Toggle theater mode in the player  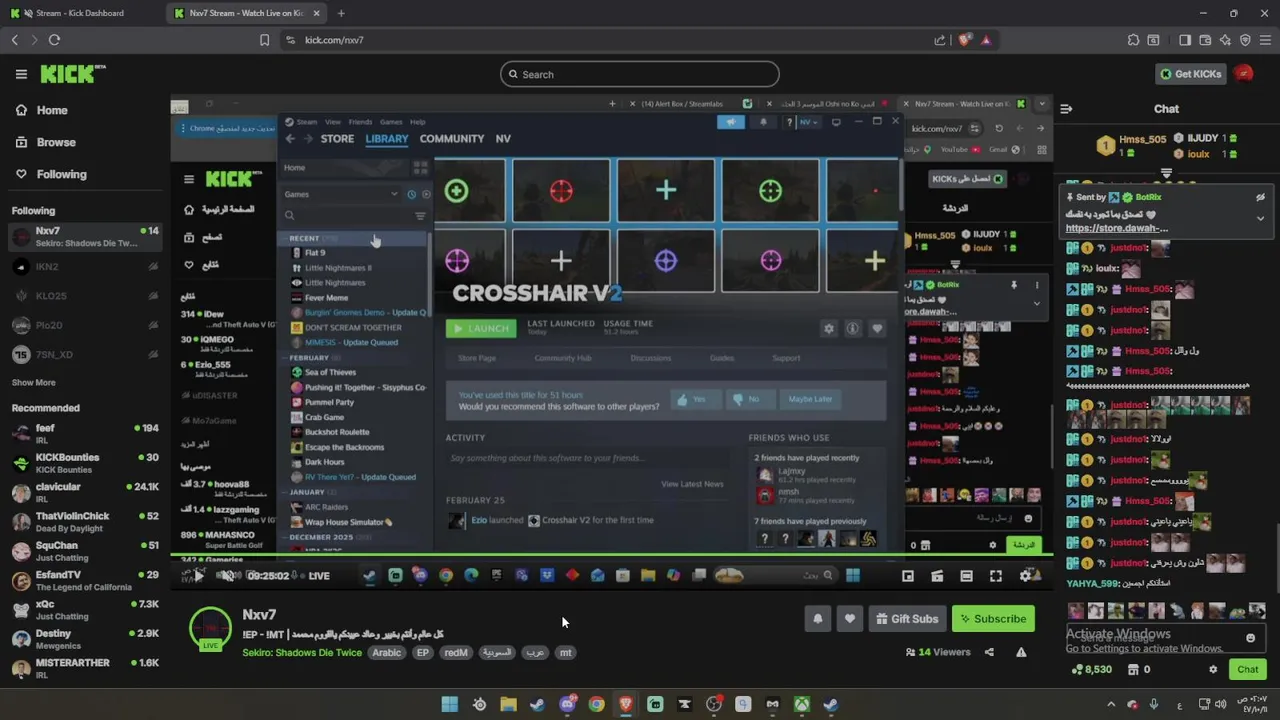(966, 576)
